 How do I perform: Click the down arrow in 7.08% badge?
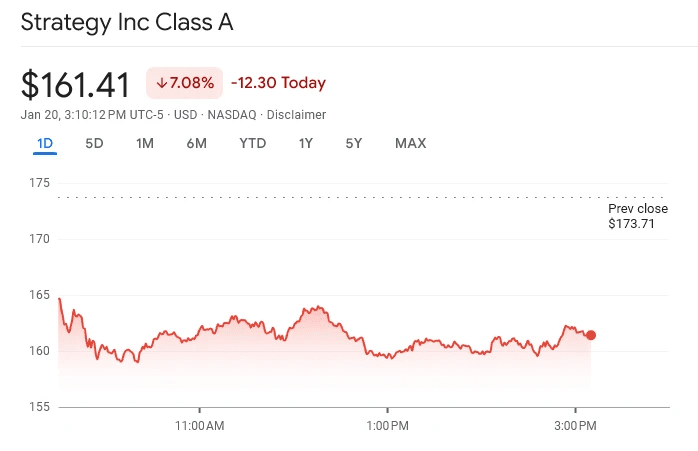(162, 83)
